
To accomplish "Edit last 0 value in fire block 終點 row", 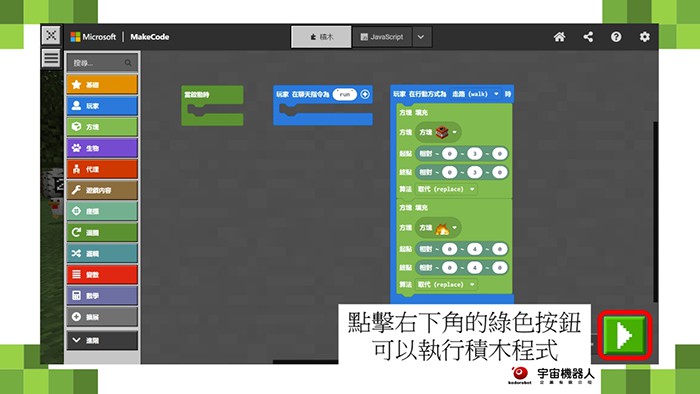I will coord(500,268).
